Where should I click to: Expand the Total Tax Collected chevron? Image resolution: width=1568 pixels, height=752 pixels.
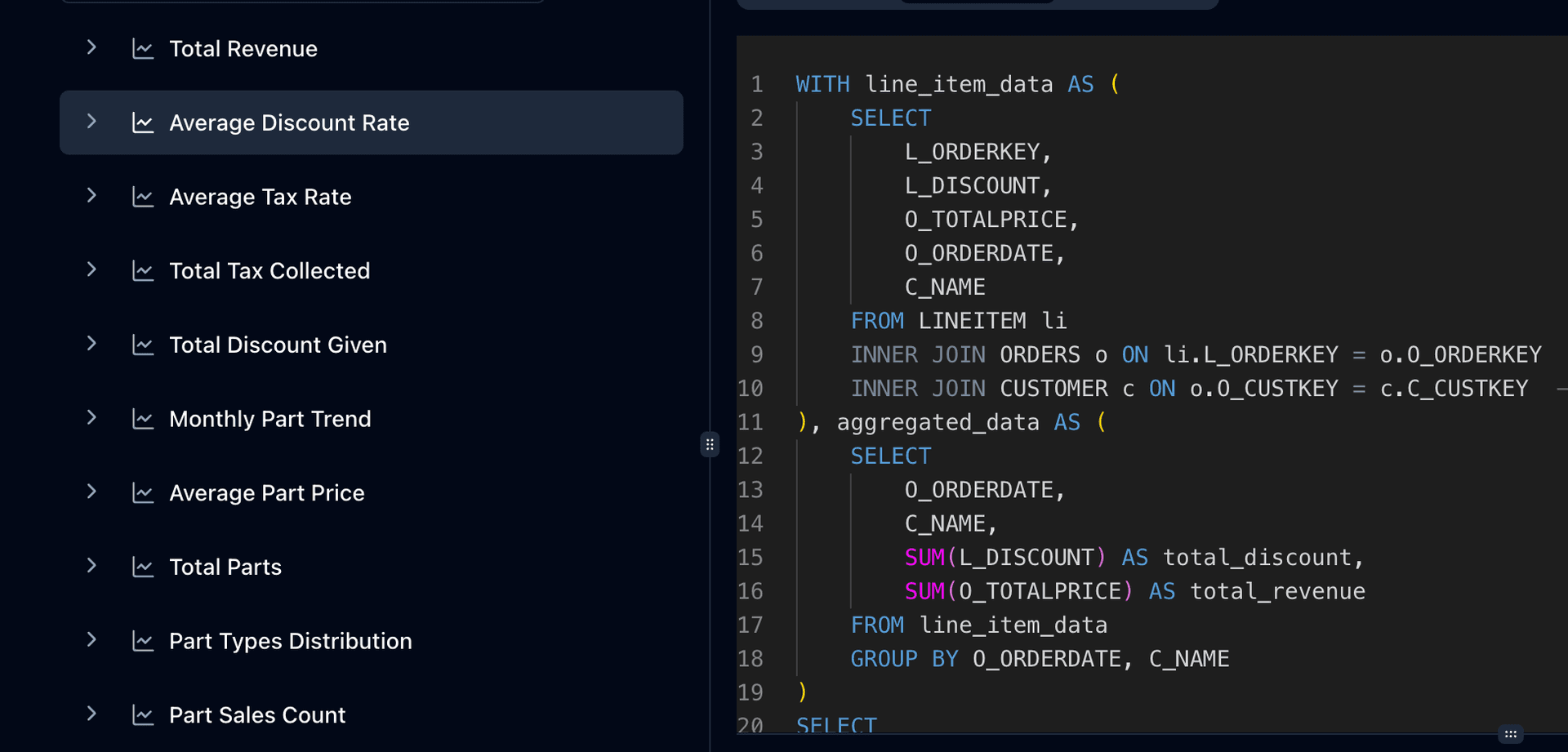tap(91, 270)
